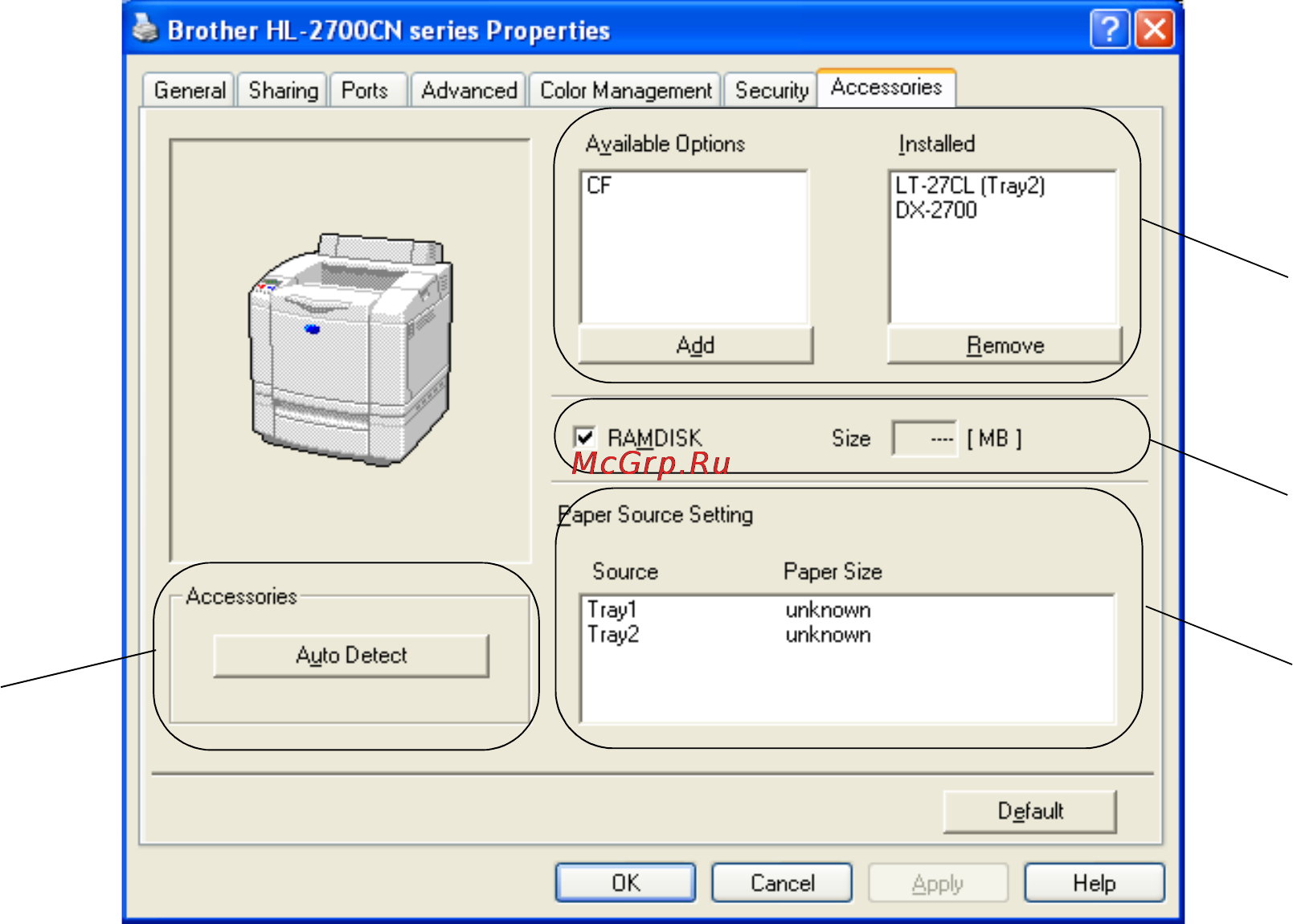Select the Accessories tab
1293x924 pixels.
click(x=886, y=87)
